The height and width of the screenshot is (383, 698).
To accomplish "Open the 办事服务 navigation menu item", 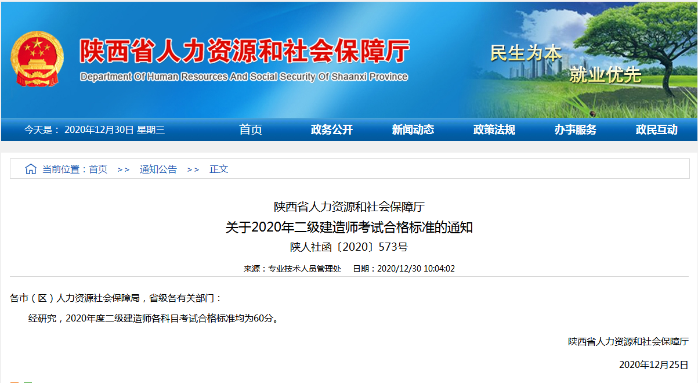I will tap(575, 130).
